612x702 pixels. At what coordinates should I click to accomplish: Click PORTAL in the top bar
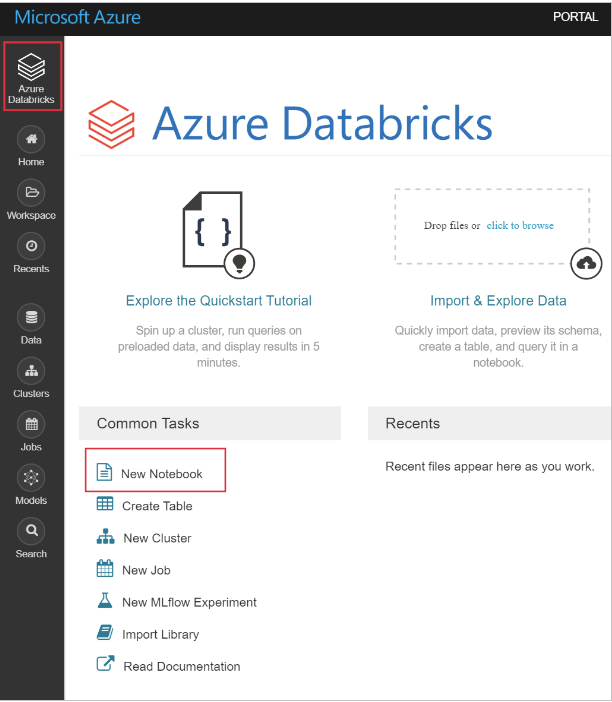(575, 17)
